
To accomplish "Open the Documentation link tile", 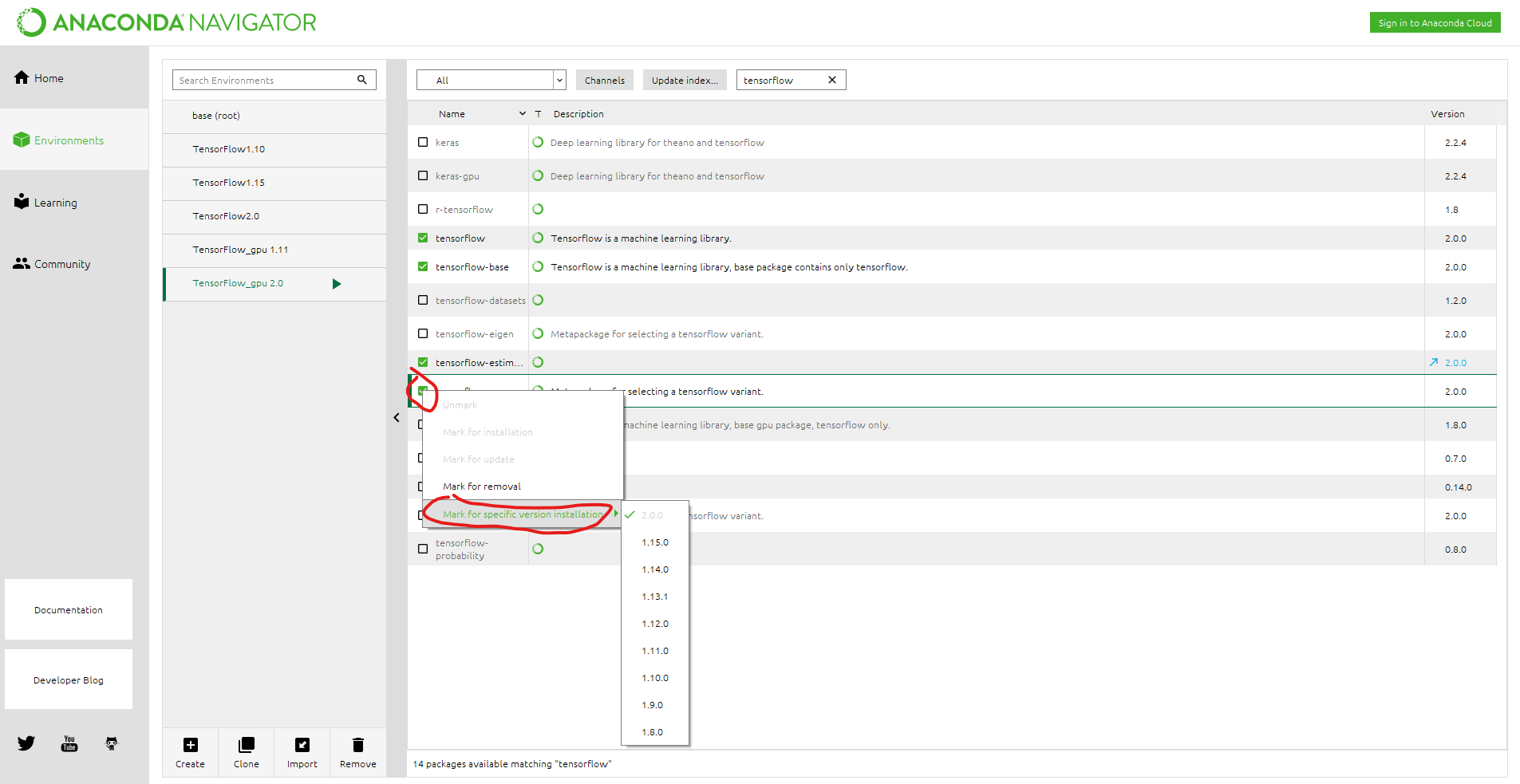I will [69, 609].
